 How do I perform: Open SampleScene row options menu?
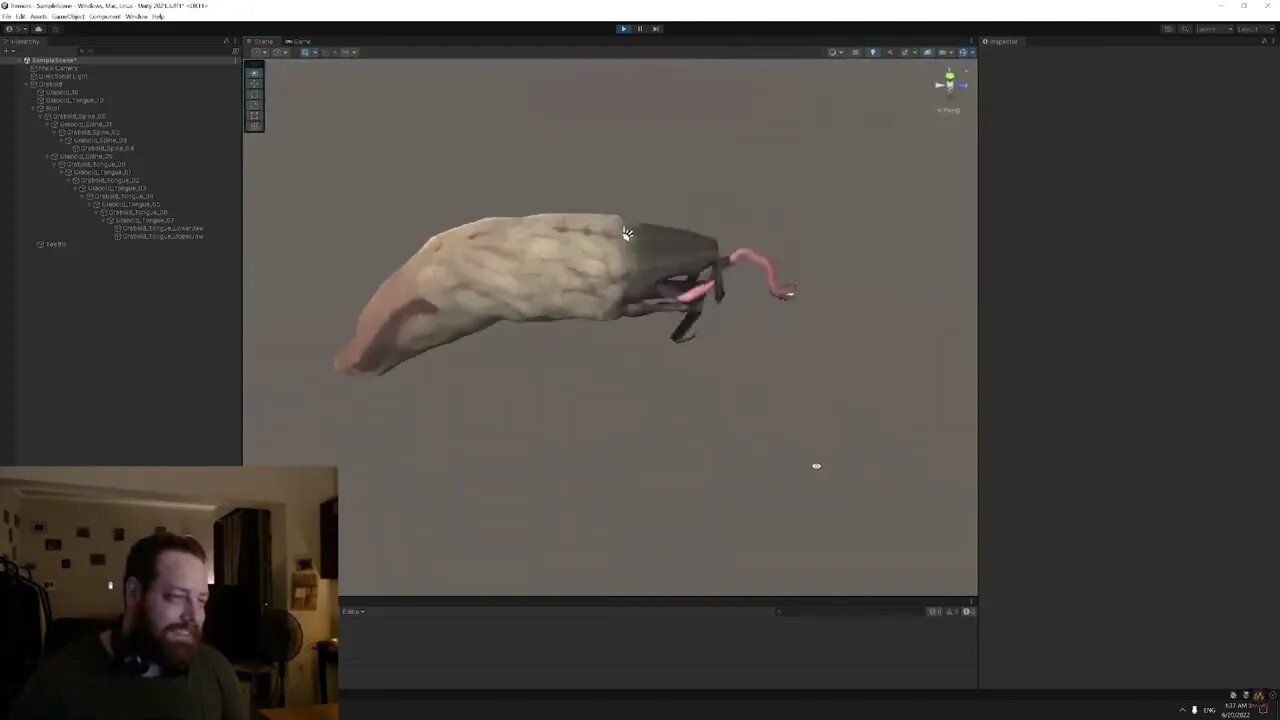(x=235, y=60)
